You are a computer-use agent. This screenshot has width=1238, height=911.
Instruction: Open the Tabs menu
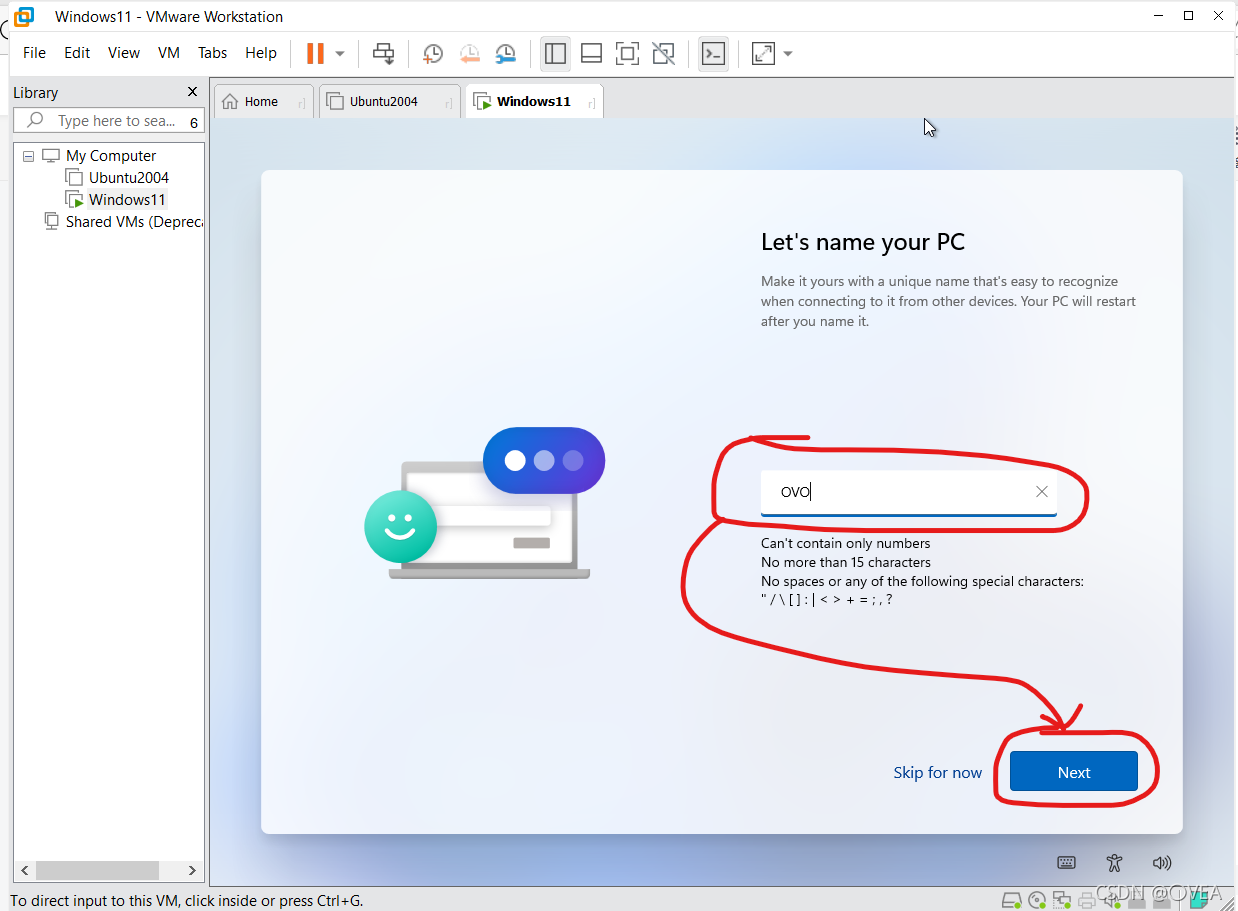click(x=212, y=53)
